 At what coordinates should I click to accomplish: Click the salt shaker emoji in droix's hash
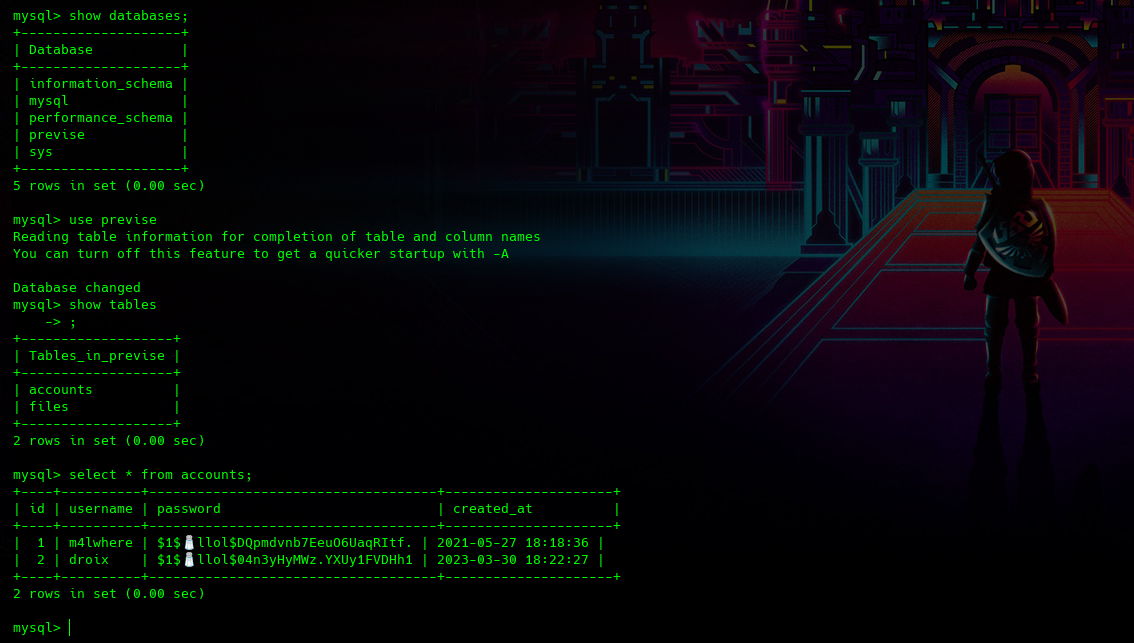coord(188,560)
